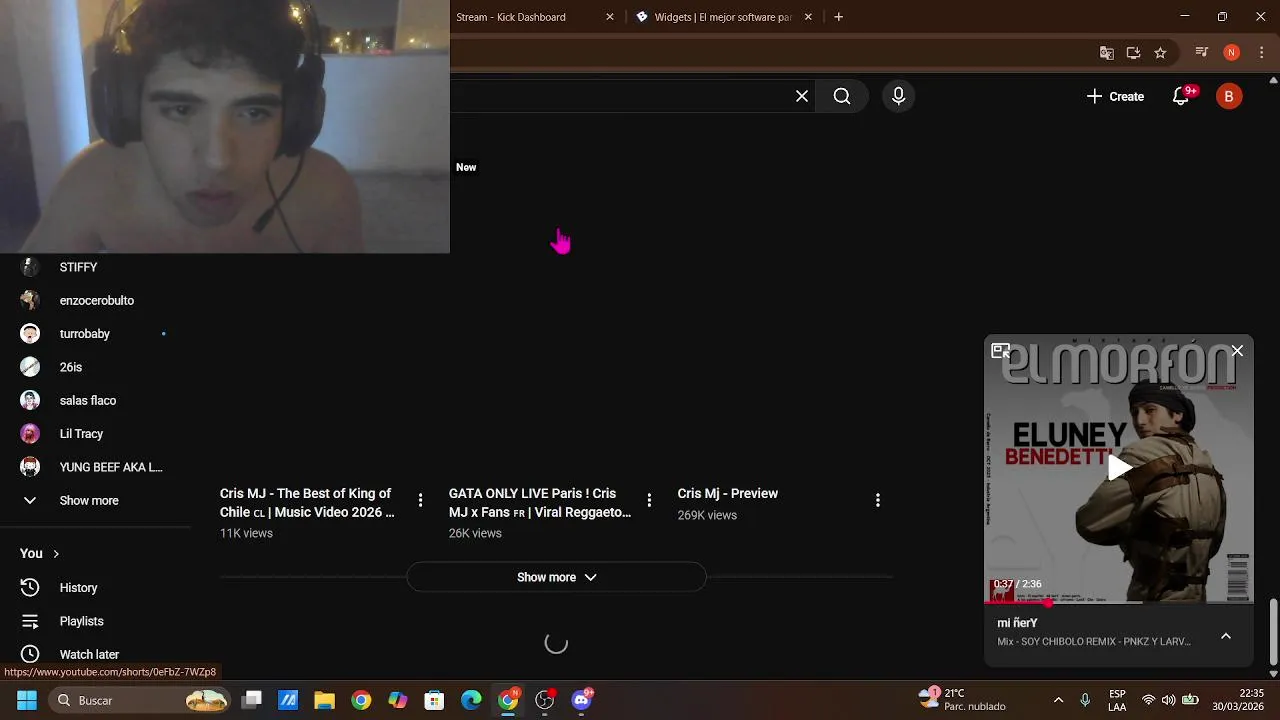Viewport: 1280px width, 720px height.
Task: Close the Stream - Kick Dashboard tab
Action: pyautogui.click(x=610, y=17)
